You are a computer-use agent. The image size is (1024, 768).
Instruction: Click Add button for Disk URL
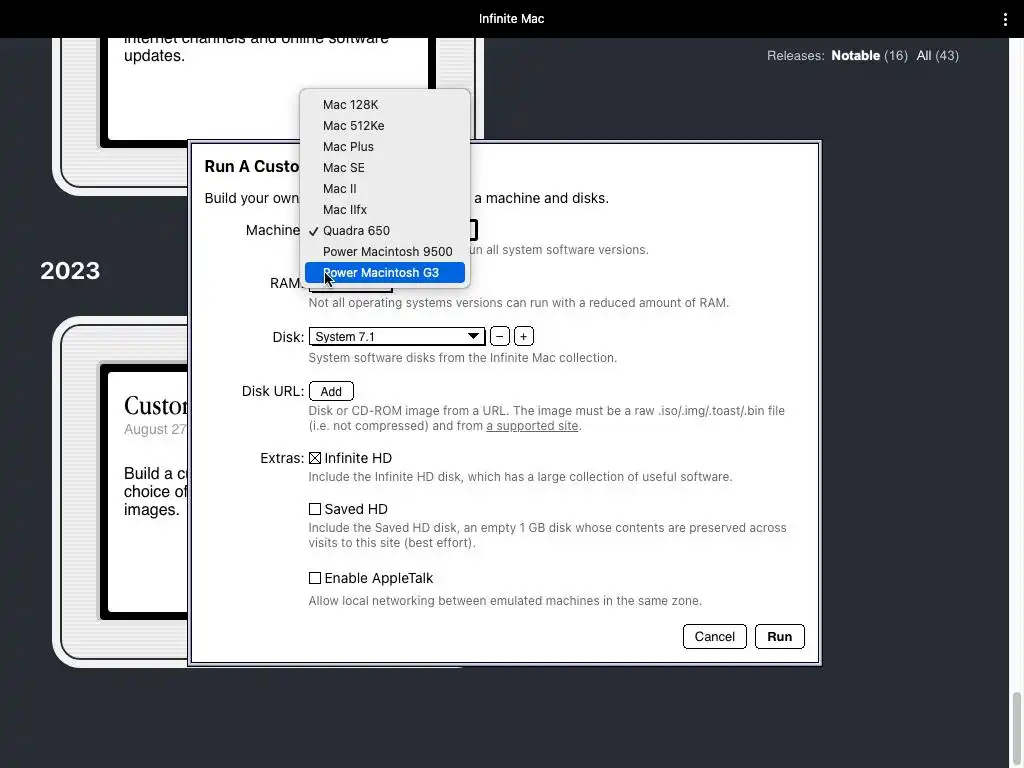(331, 391)
